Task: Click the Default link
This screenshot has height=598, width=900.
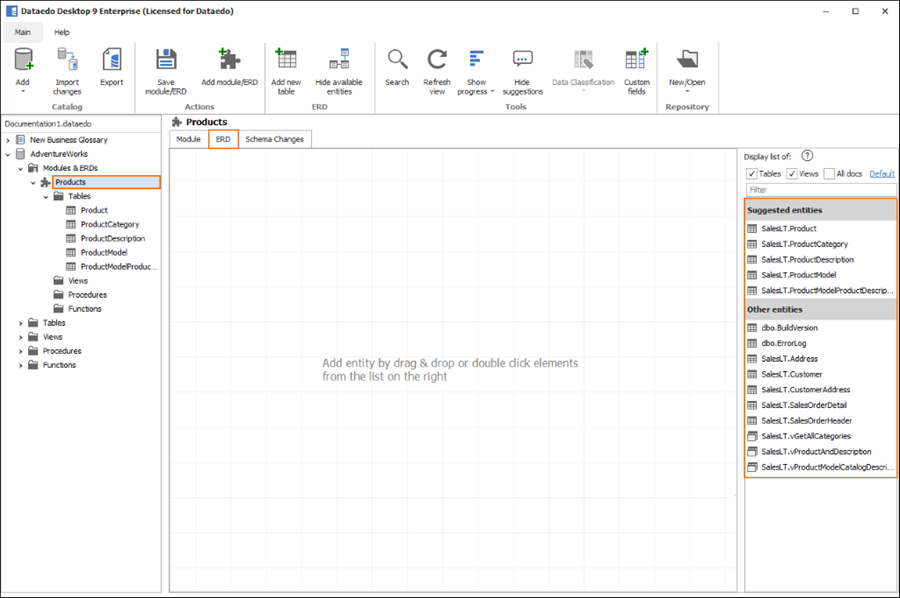Action: (x=881, y=174)
